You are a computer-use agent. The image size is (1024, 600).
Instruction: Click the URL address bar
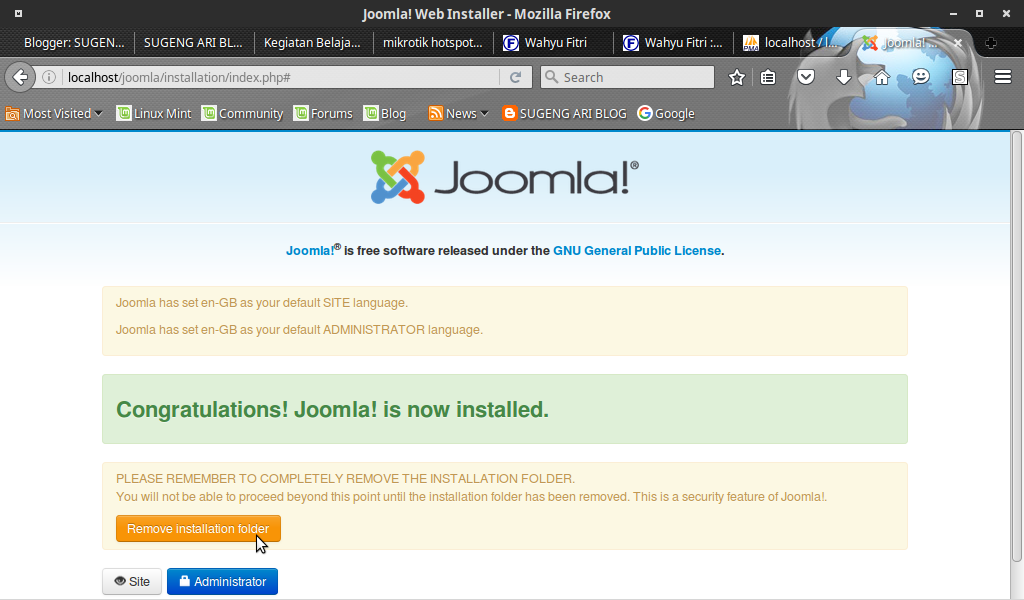point(281,77)
